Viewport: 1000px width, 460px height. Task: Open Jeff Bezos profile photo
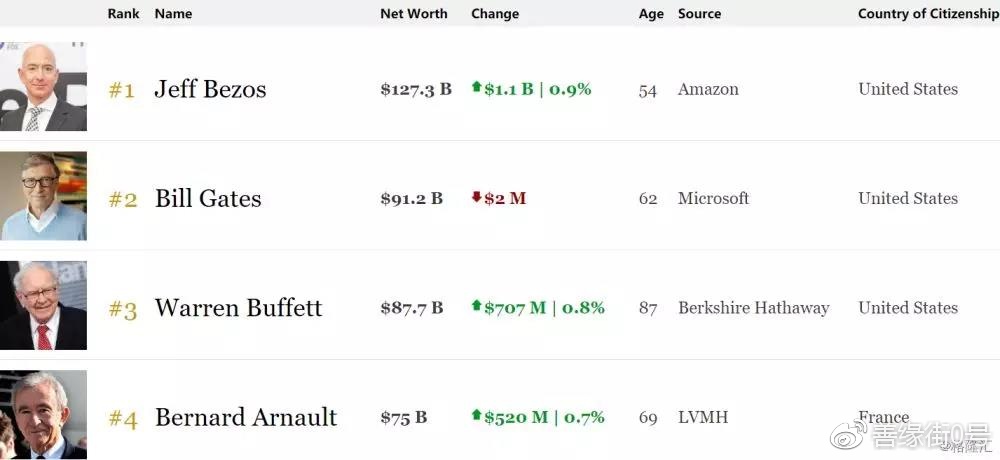point(43,87)
